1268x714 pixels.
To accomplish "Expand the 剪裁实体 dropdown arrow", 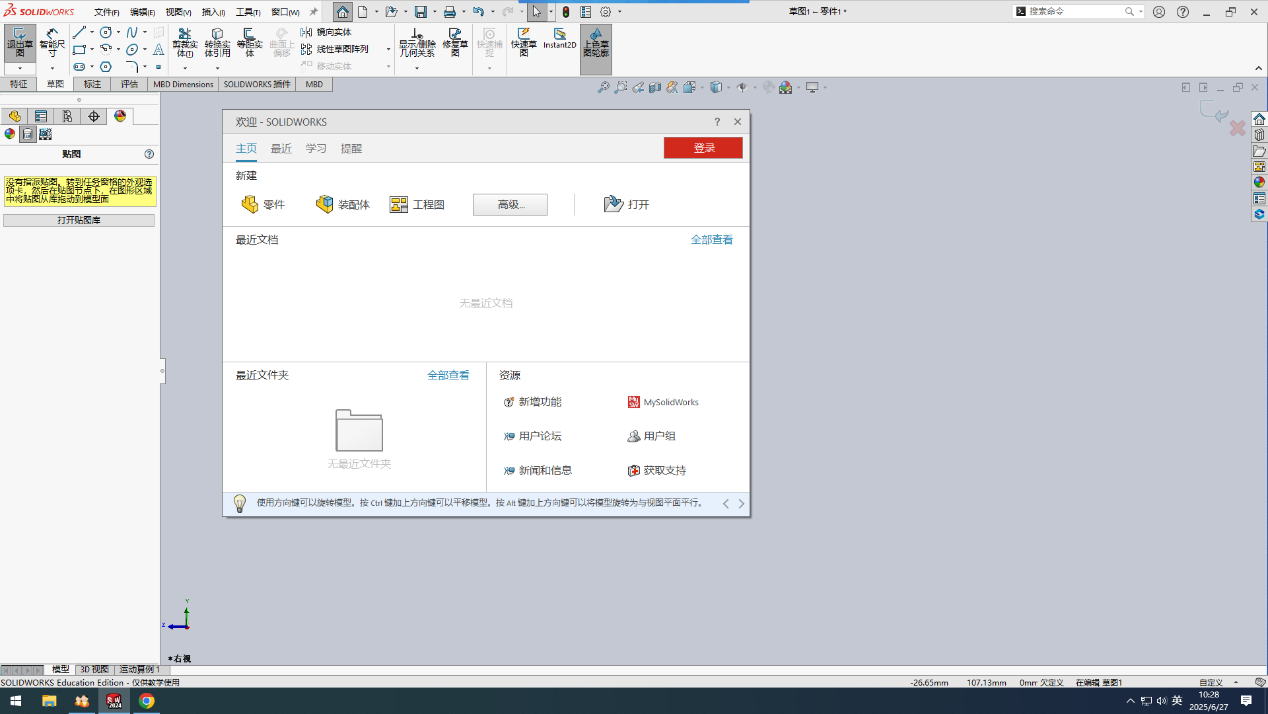I will 185,67.
